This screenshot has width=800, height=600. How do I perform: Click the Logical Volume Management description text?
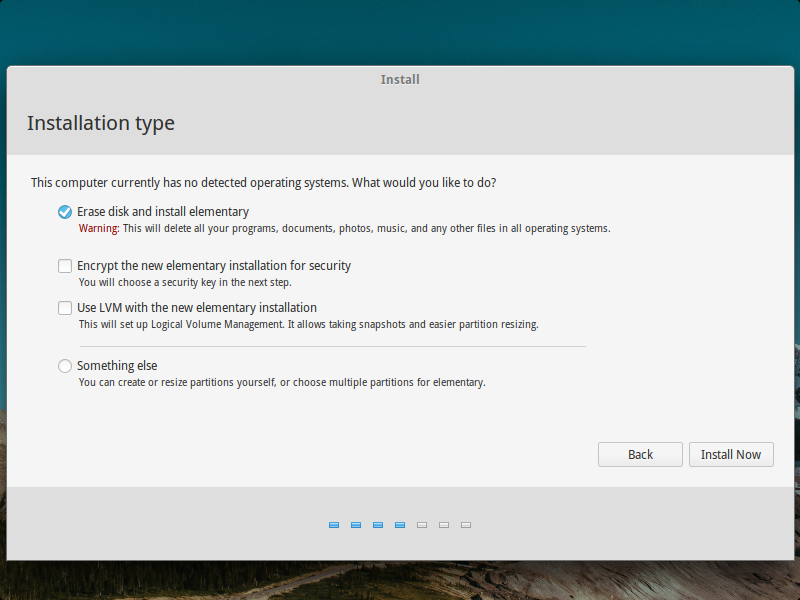309,324
